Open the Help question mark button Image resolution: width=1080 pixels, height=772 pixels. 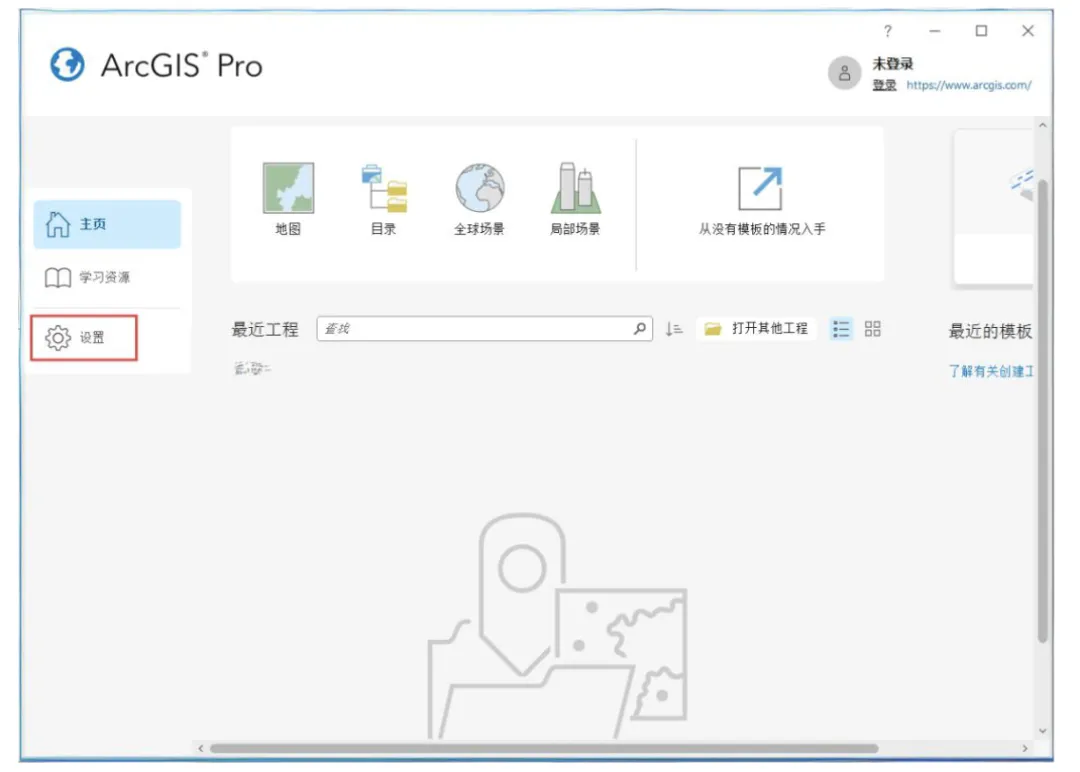(888, 31)
